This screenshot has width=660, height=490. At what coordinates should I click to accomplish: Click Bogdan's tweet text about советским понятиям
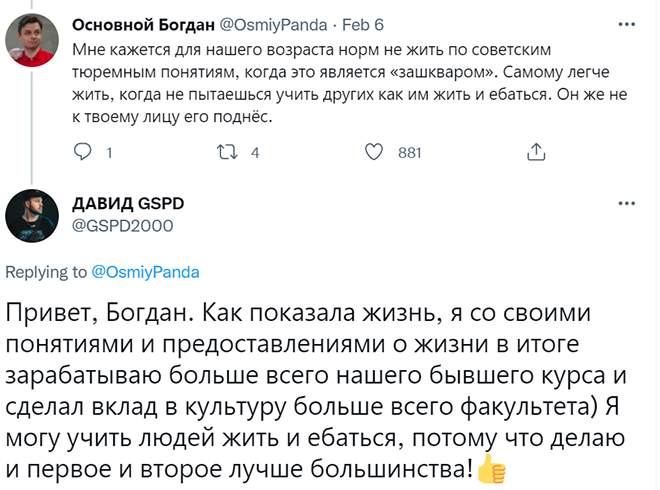[x=349, y=83]
